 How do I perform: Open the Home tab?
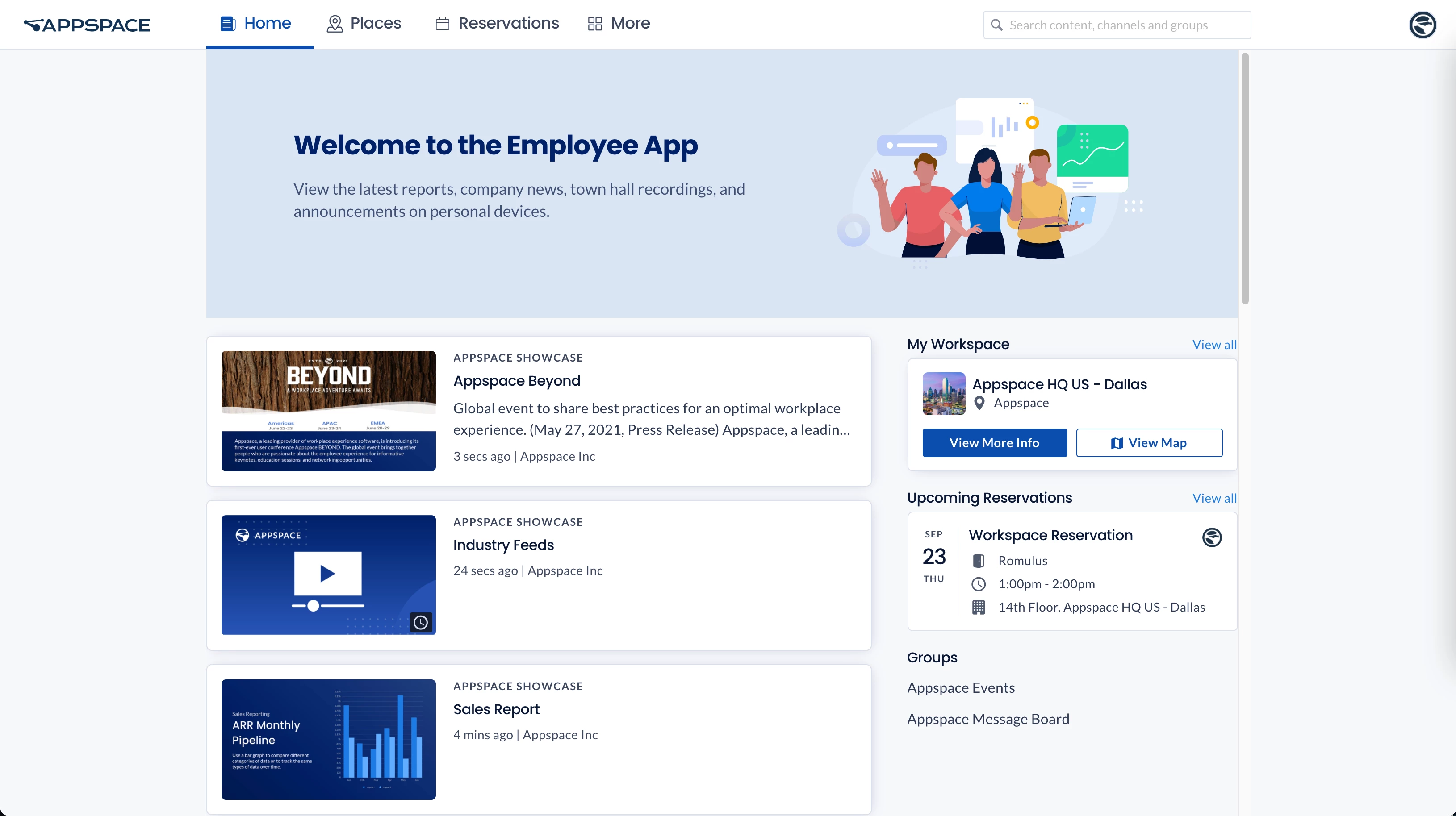[259, 24]
